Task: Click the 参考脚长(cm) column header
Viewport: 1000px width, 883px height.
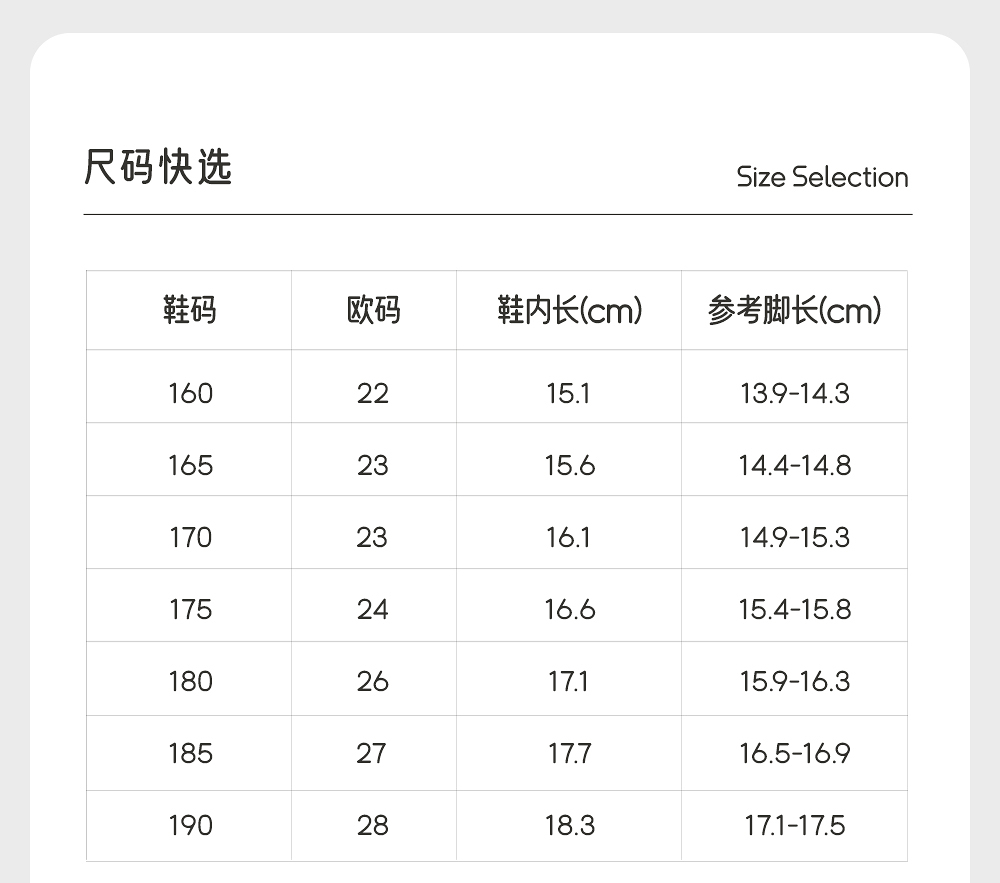Action: click(x=794, y=311)
